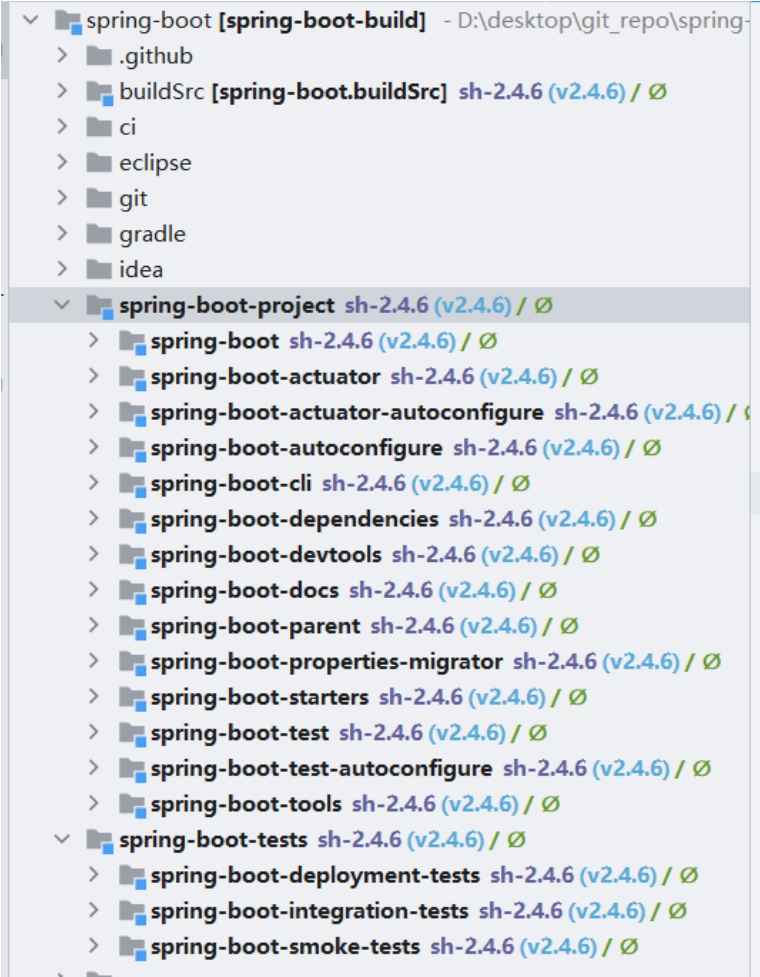Select the spring-boot-integration-tests label
The image size is (760, 977).
pyautogui.click(x=310, y=911)
